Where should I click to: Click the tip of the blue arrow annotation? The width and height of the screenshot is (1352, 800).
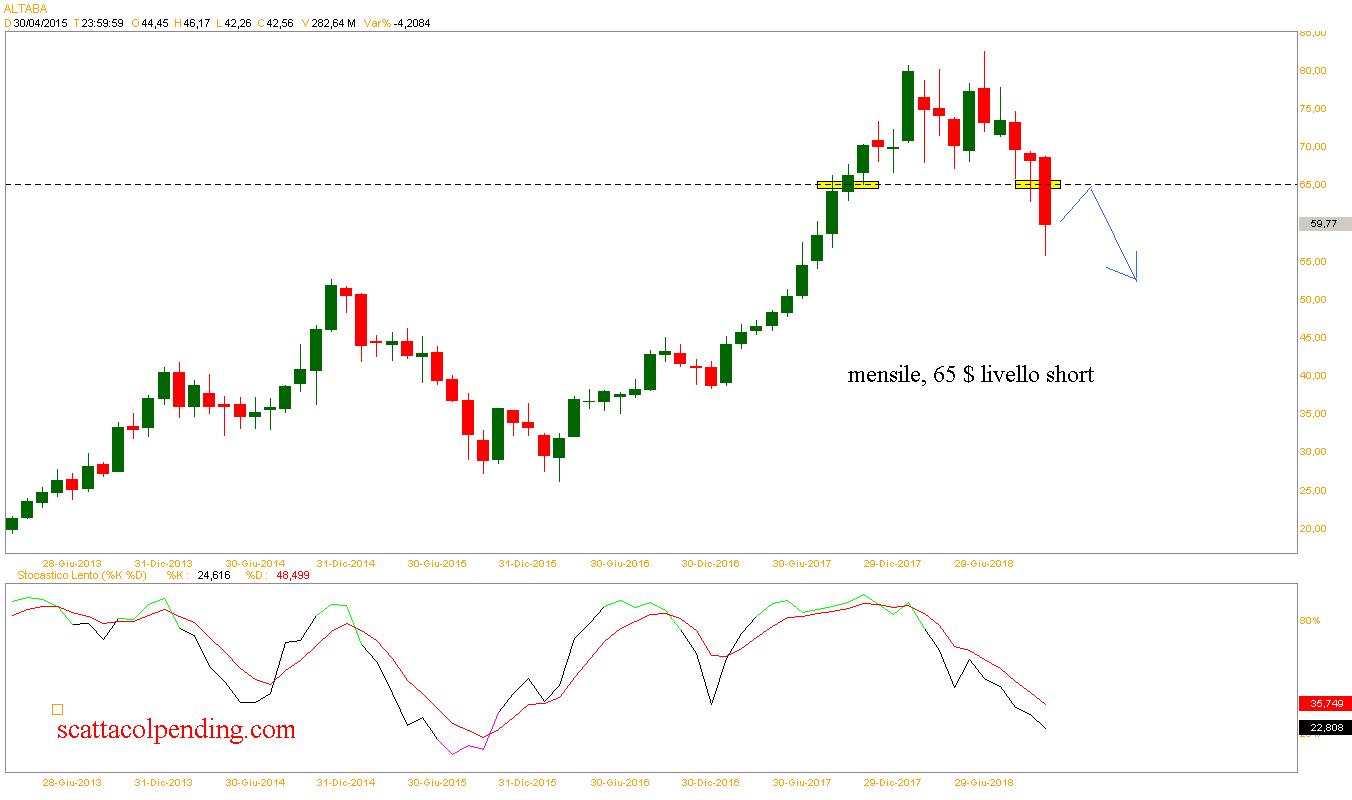click(x=1136, y=279)
